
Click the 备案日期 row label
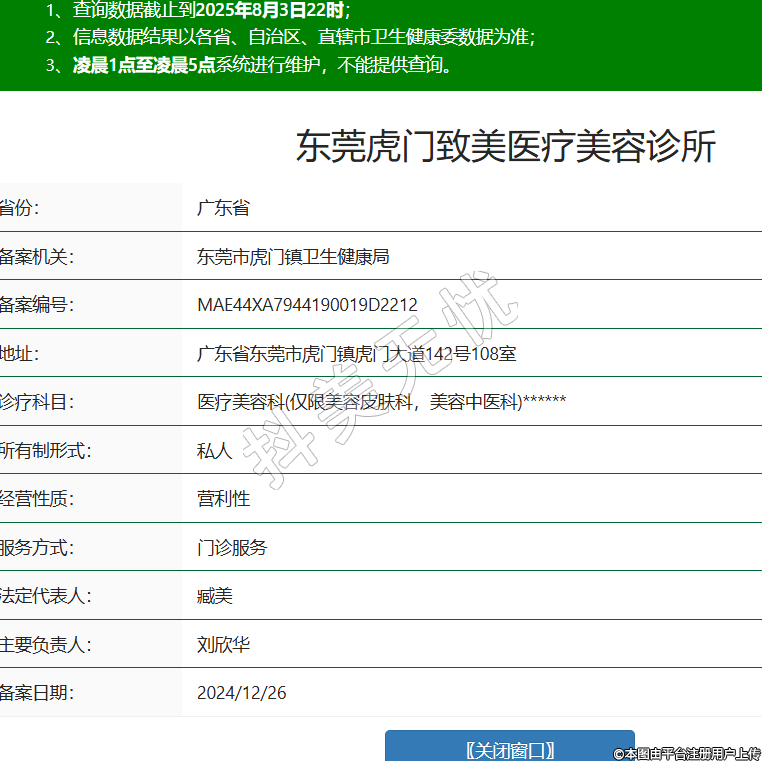click(36, 693)
